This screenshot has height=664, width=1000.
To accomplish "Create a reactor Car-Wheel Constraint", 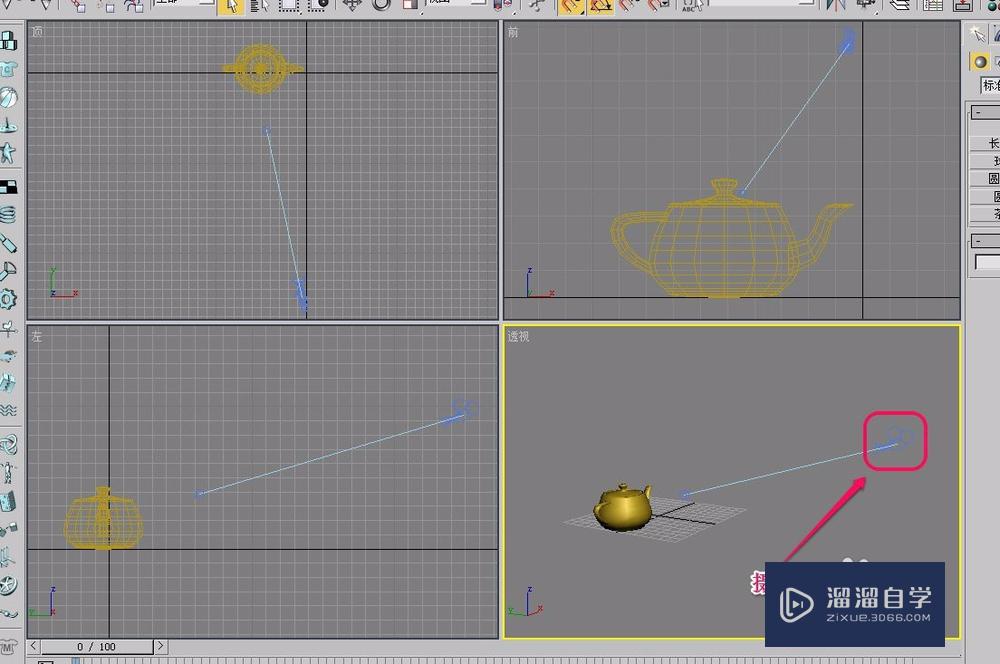I will point(8,585).
